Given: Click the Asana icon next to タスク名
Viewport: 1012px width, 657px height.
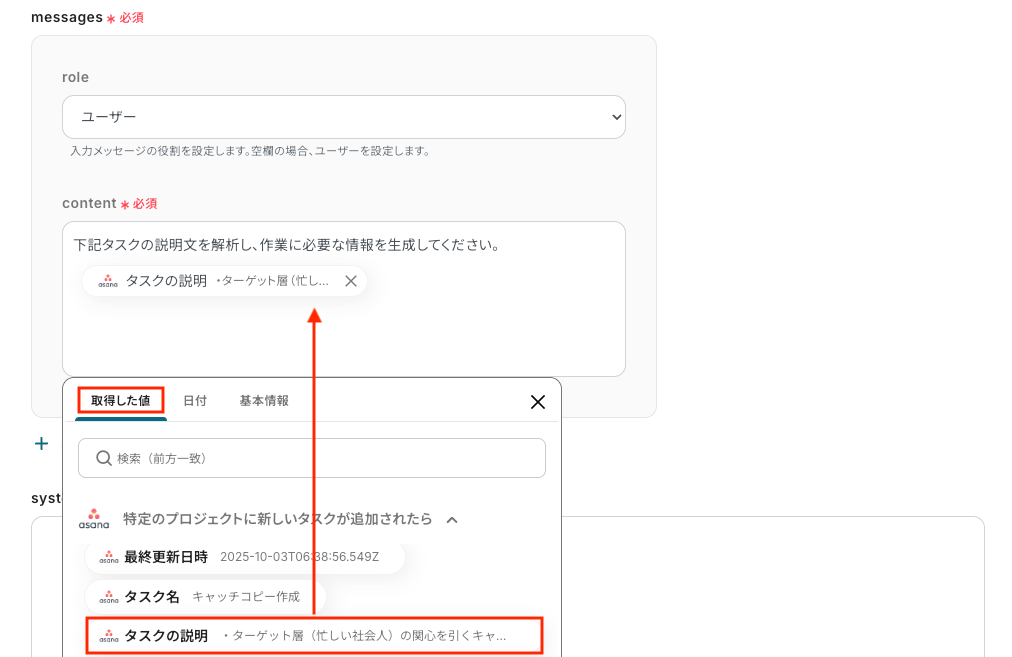Looking at the screenshot, I should [108, 596].
